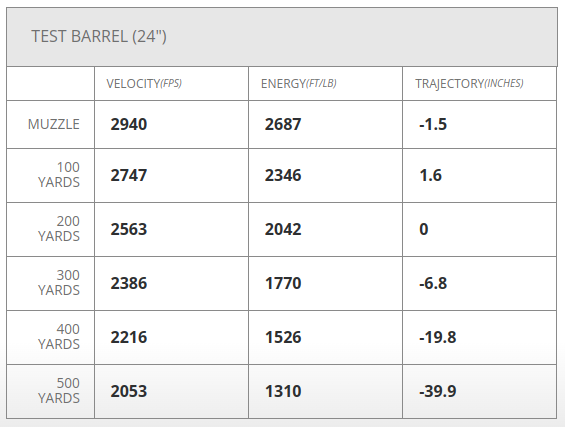565x427 pixels.
Task: Select muzzle energy value 2687
Action: coord(283,124)
